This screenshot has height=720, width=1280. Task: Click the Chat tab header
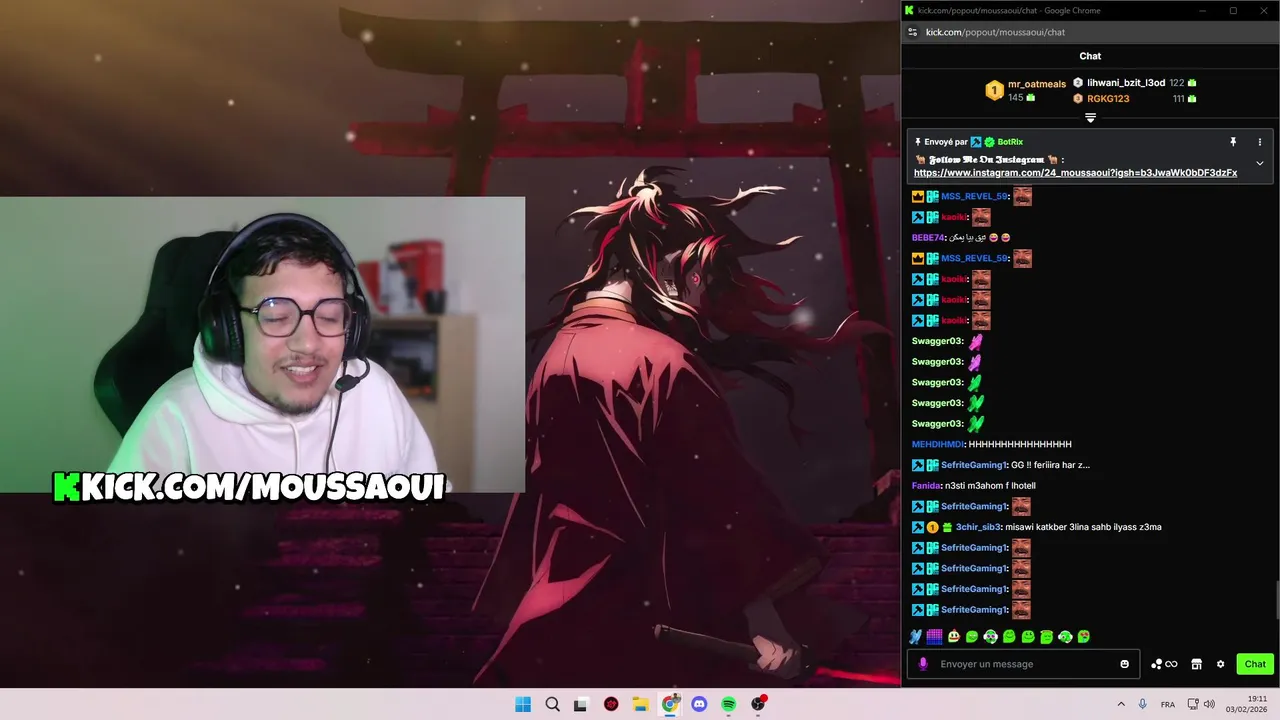1090,56
